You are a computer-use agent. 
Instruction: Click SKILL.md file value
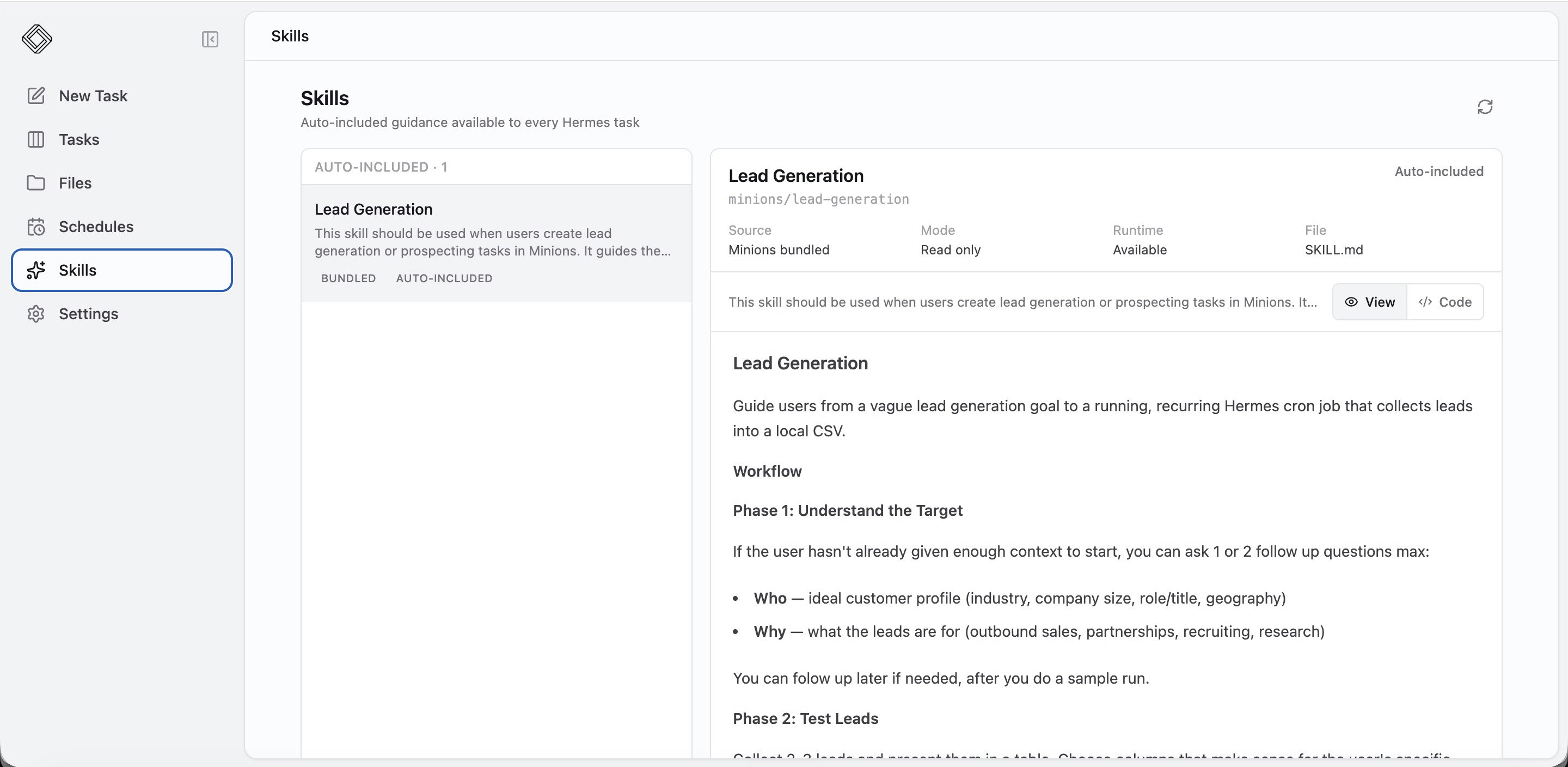pyautogui.click(x=1334, y=250)
